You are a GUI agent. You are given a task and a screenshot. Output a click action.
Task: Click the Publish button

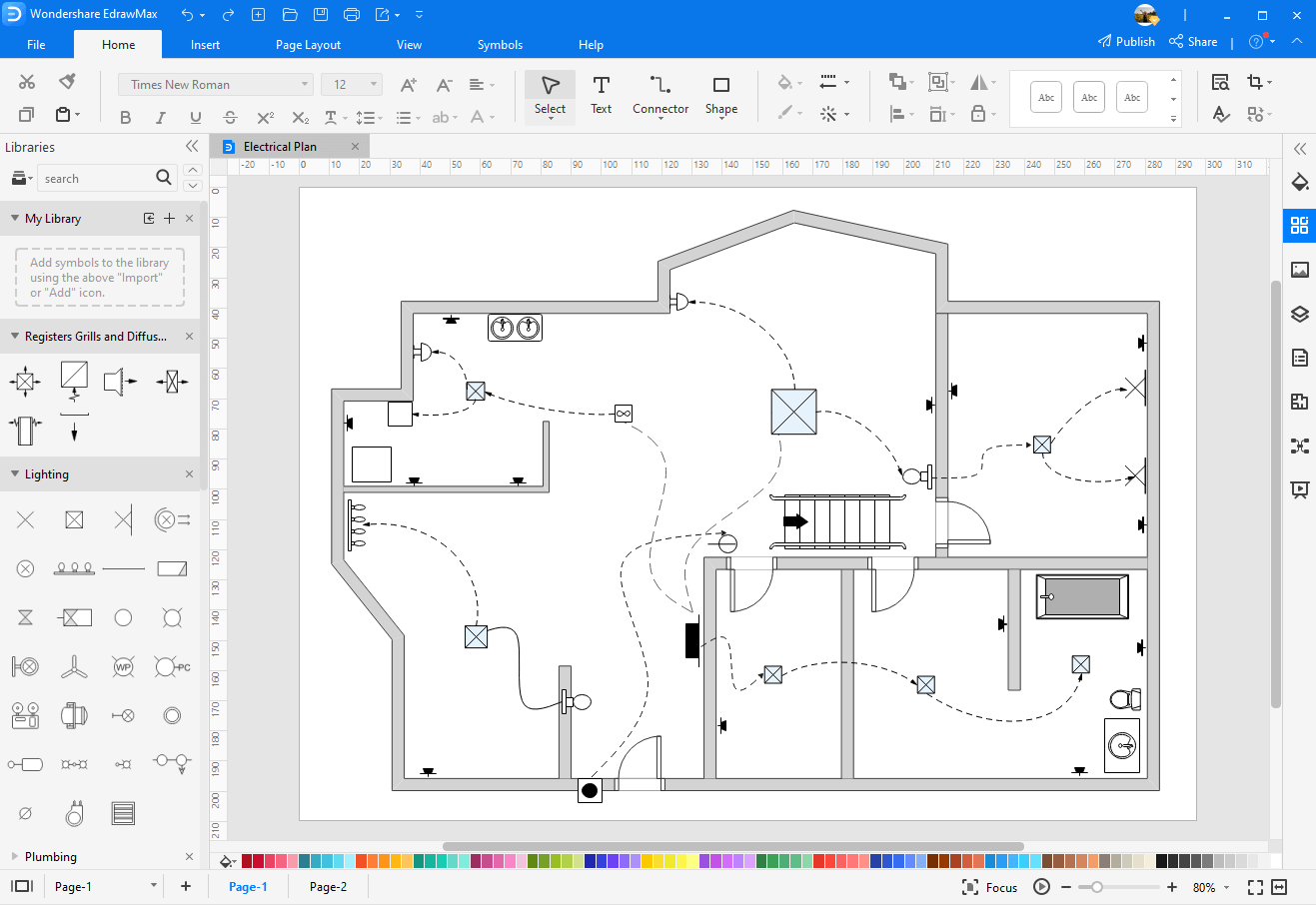[x=1126, y=42]
